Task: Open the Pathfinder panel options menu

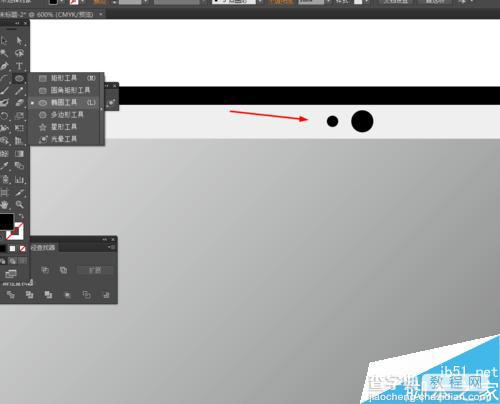Action: tap(111, 247)
